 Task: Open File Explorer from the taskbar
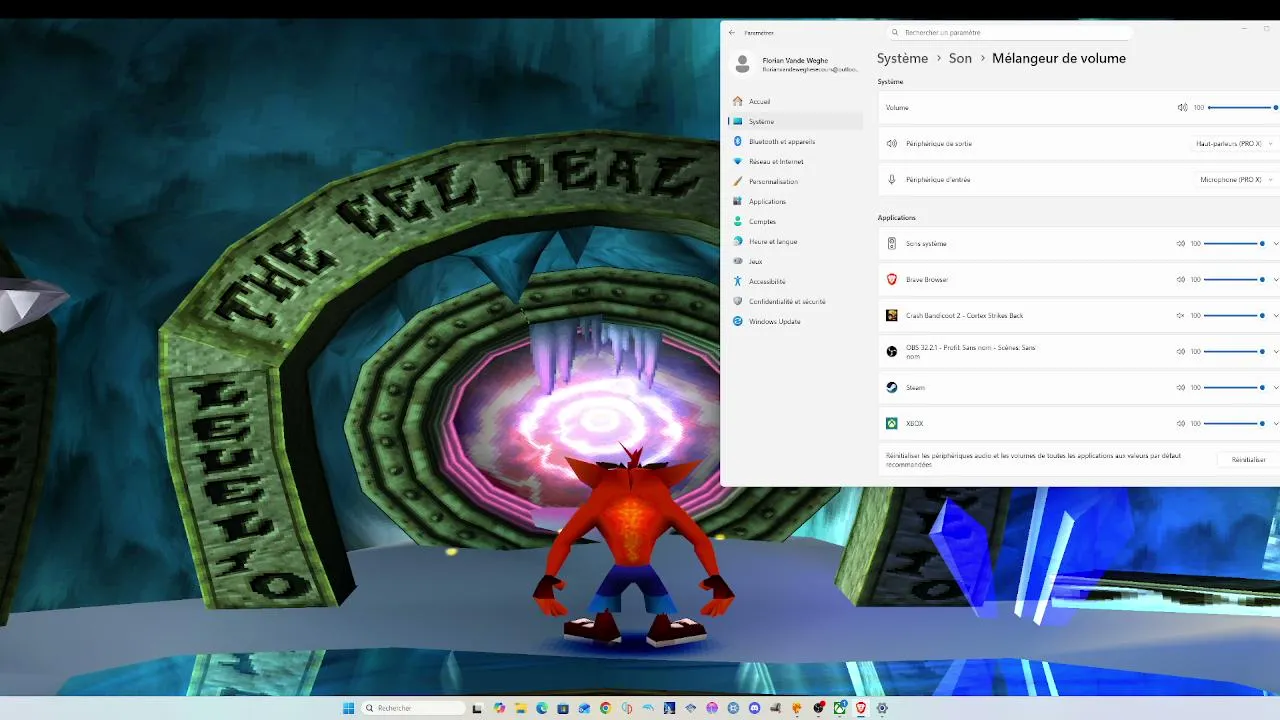click(x=521, y=708)
